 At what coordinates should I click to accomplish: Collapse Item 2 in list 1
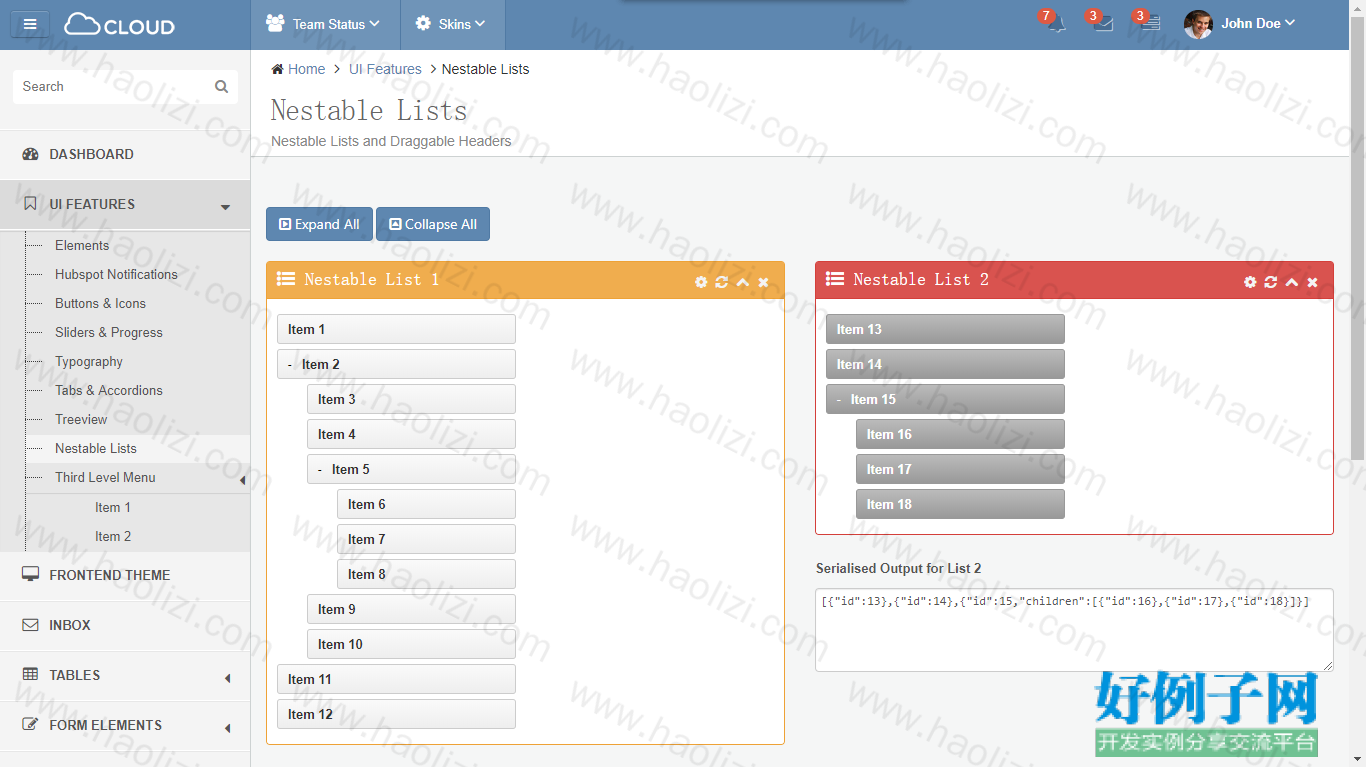point(290,364)
